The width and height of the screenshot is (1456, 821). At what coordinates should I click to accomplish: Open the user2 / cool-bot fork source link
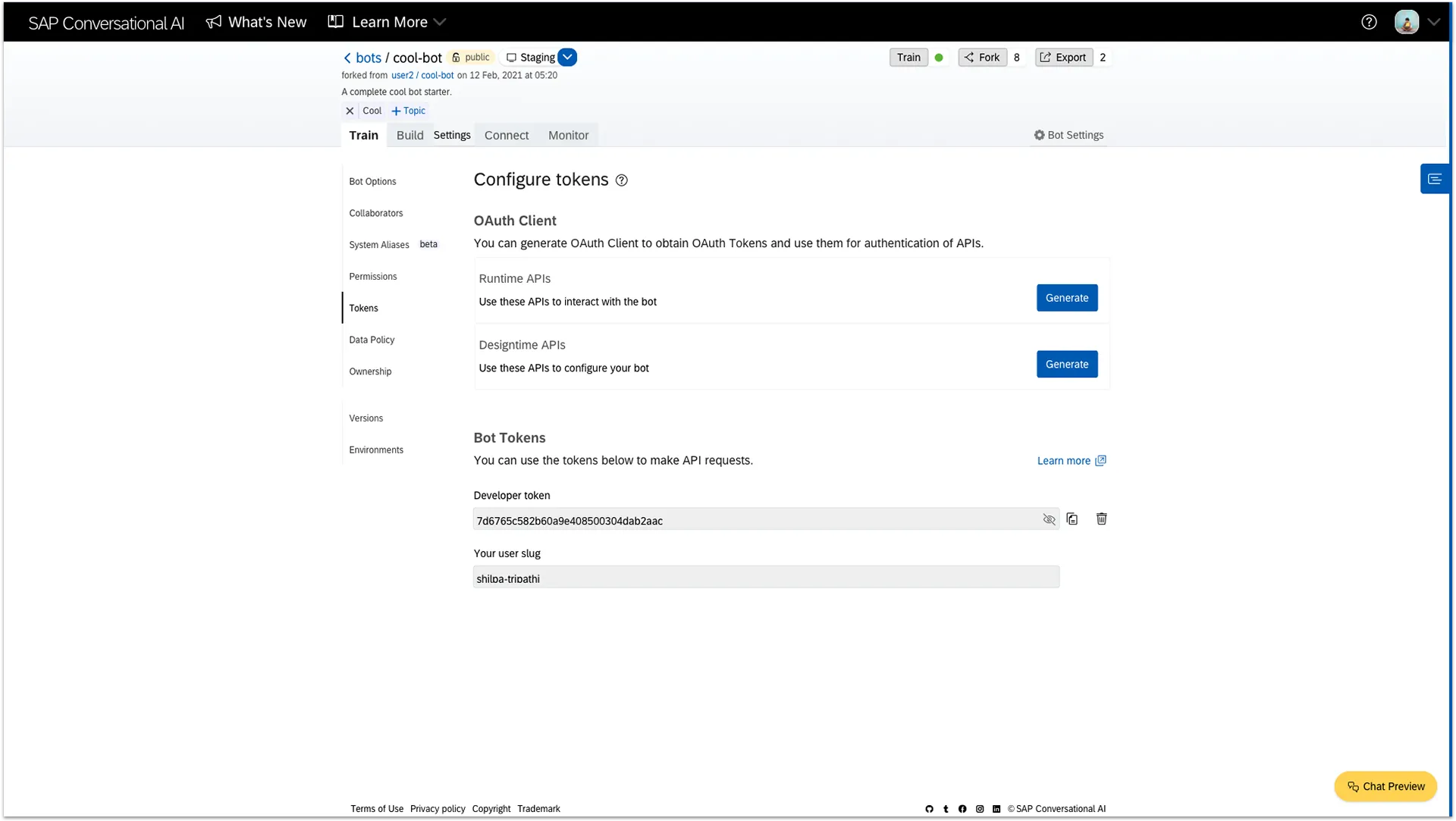pyautogui.click(x=422, y=75)
